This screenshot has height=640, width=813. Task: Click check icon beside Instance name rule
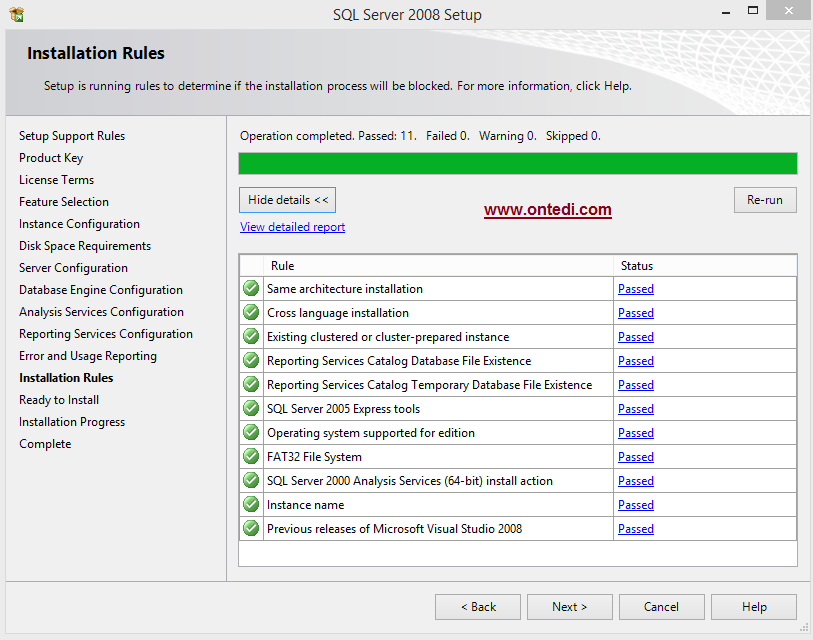[x=251, y=504]
